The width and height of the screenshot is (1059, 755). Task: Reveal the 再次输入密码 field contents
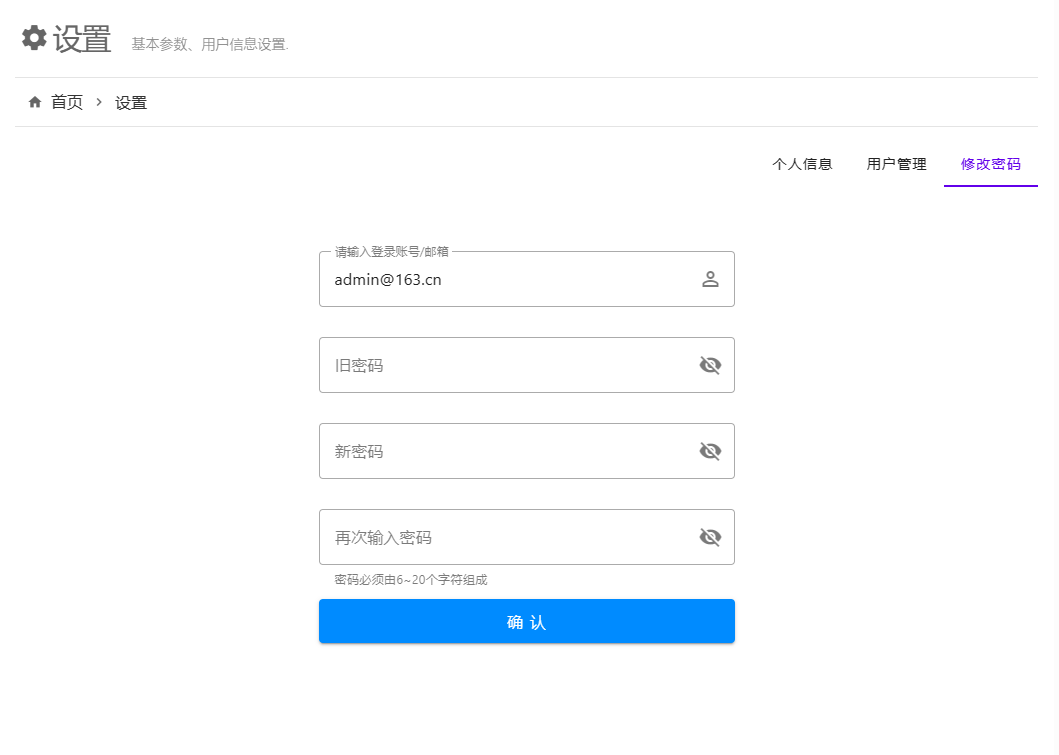click(710, 537)
